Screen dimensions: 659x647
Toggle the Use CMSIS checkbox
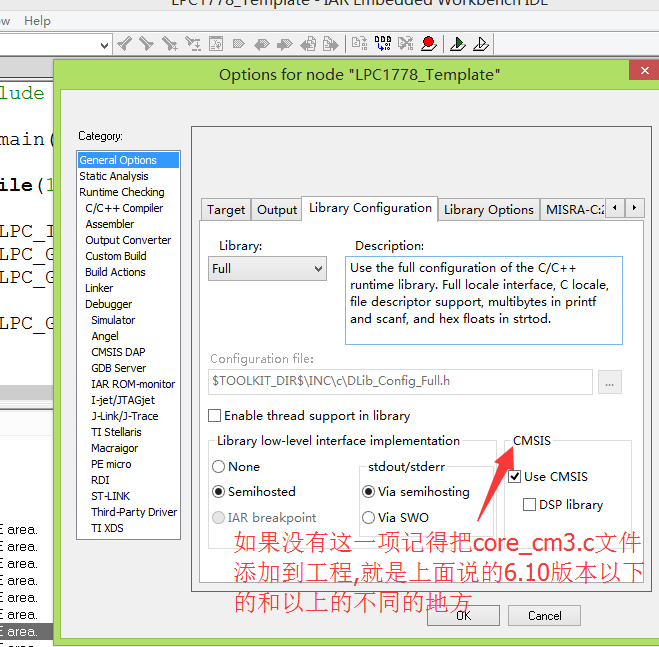(515, 476)
